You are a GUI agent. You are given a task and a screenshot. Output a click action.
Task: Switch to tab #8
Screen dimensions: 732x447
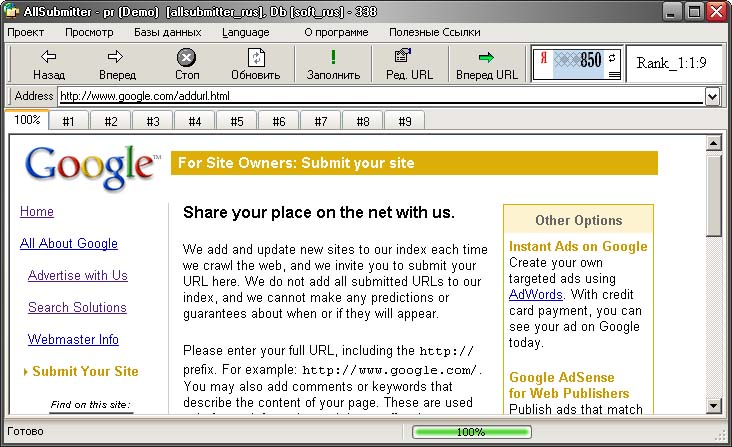point(363,121)
